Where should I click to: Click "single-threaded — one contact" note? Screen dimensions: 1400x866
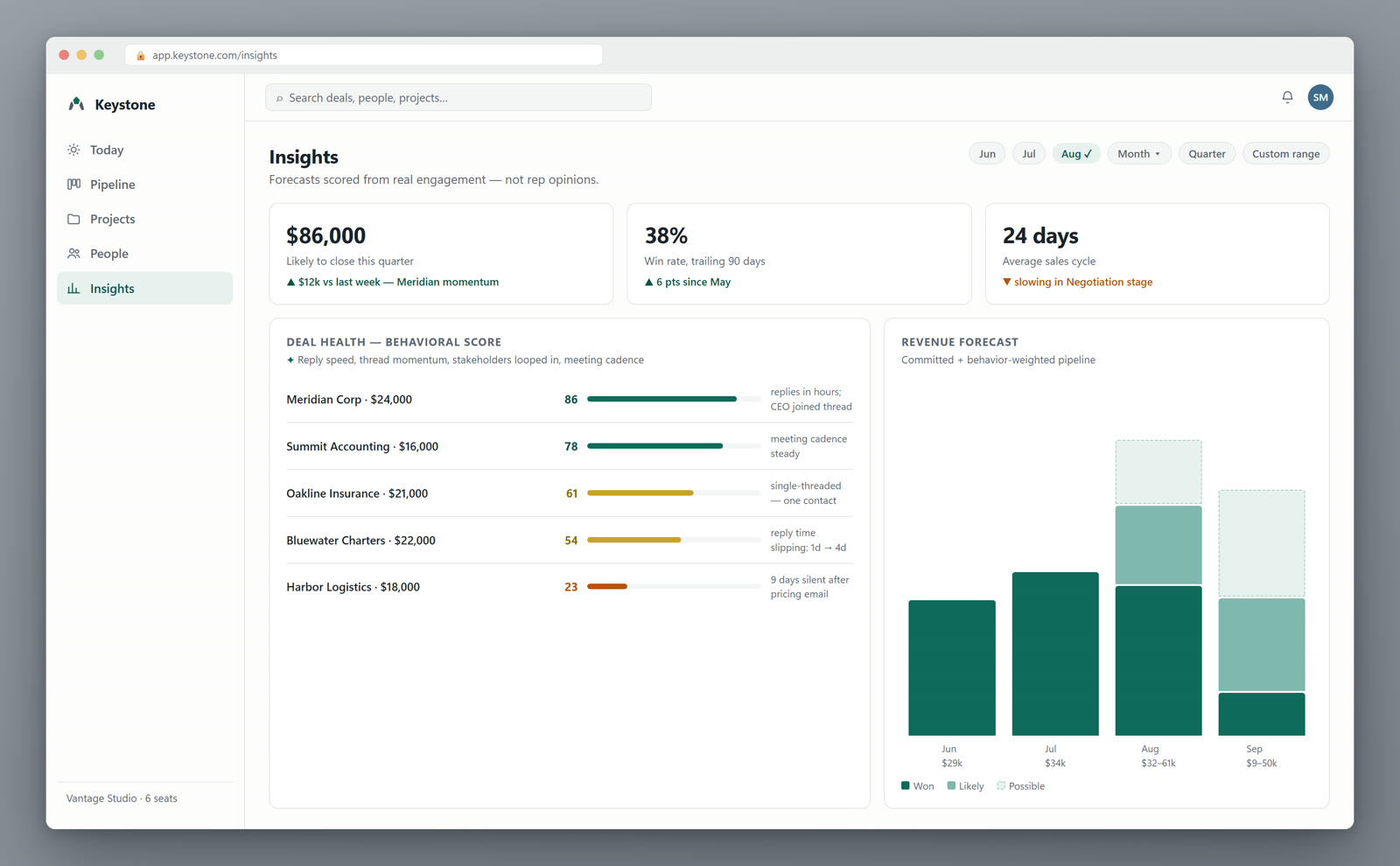(806, 493)
